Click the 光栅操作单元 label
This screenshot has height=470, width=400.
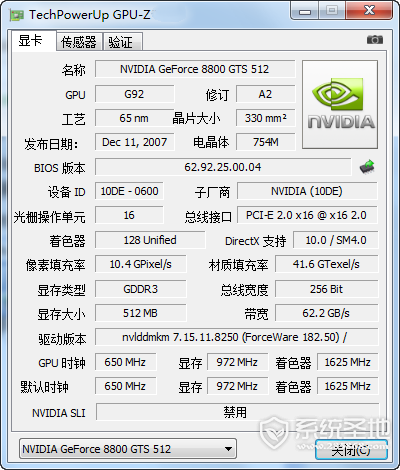pos(49,217)
